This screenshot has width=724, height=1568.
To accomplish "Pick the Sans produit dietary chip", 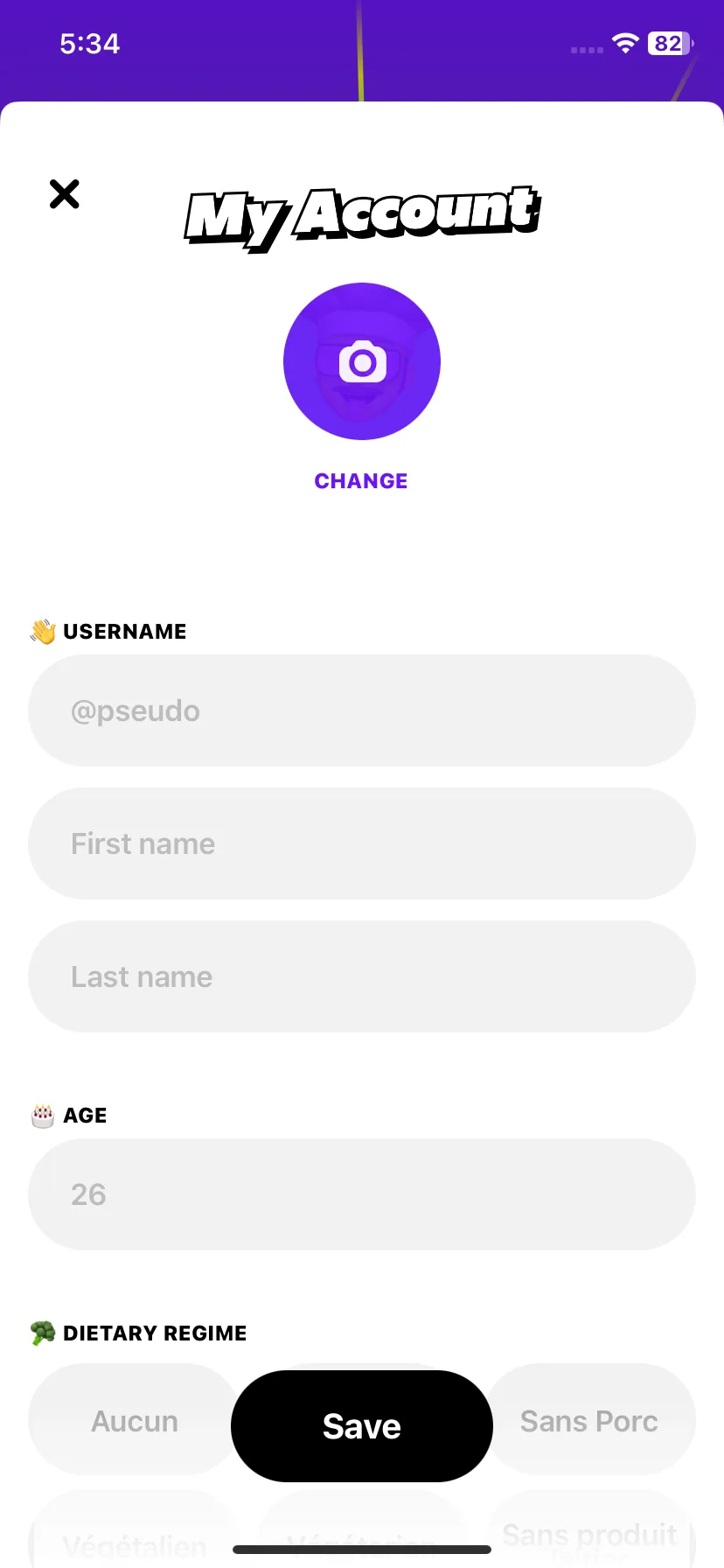I will click(x=589, y=1534).
